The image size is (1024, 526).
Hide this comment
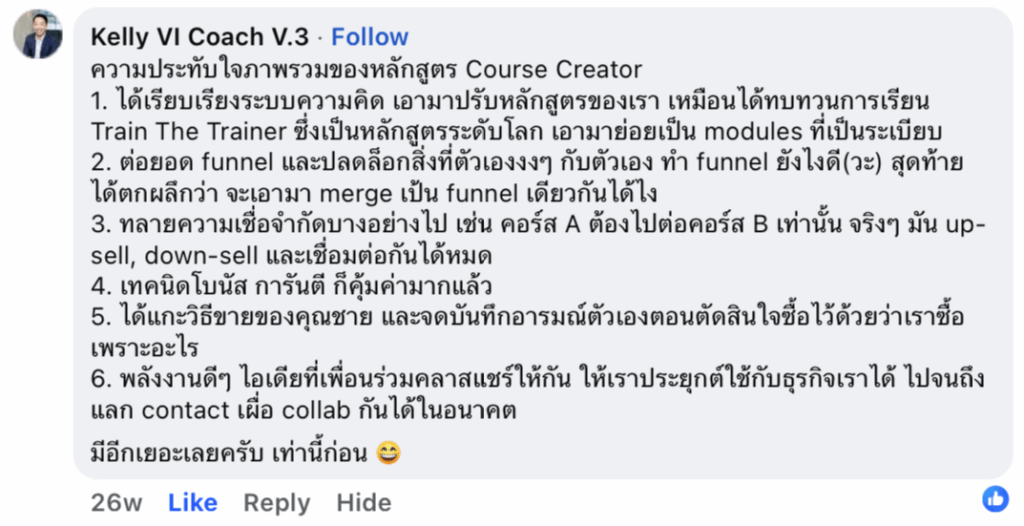click(x=363, y=502)
